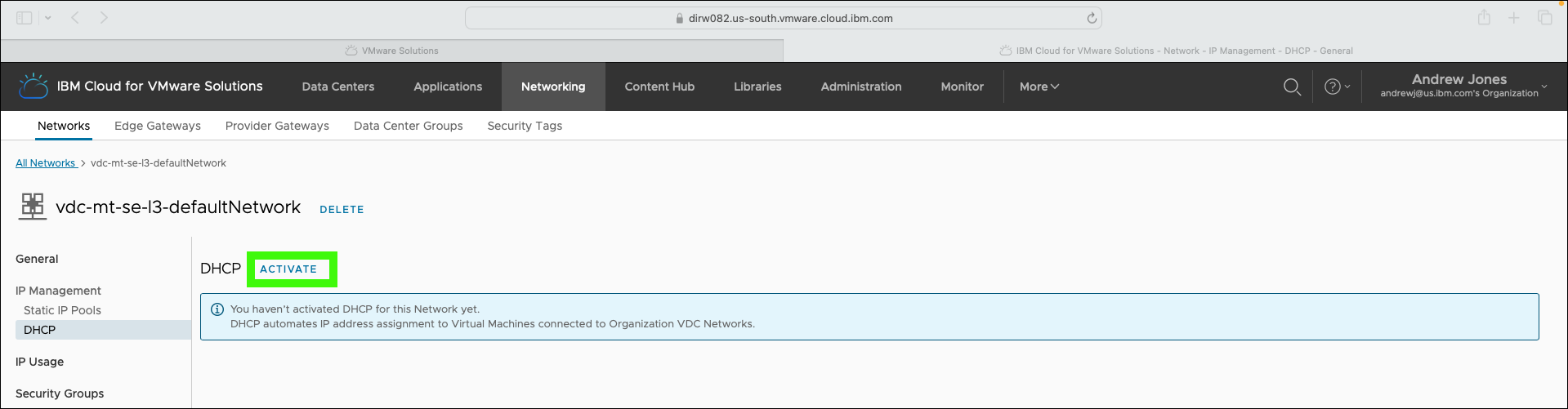Open Security Groups in left navigation
The image size is (1568, 409).
pyautogui.click(x=60, y=393)
